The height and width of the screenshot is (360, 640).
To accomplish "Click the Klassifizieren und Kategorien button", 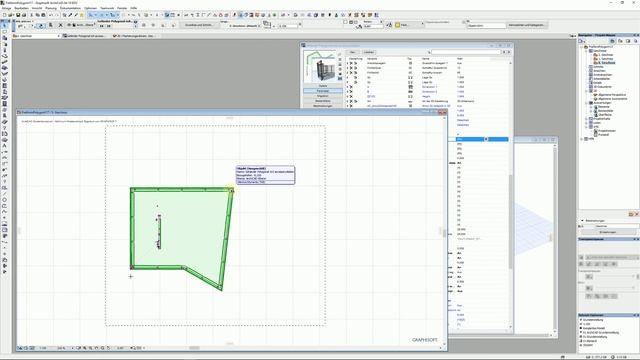I will [x=527, y=25].
